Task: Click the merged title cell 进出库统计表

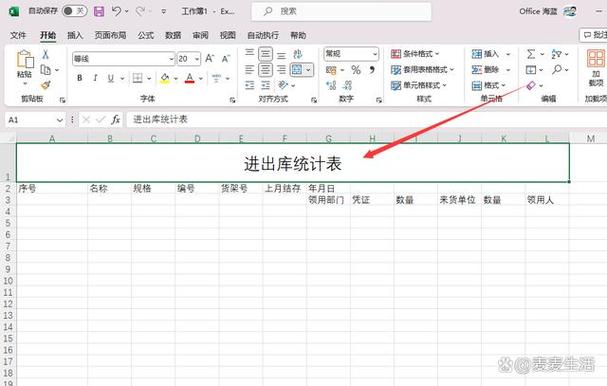Action: [x=293, y=163]
